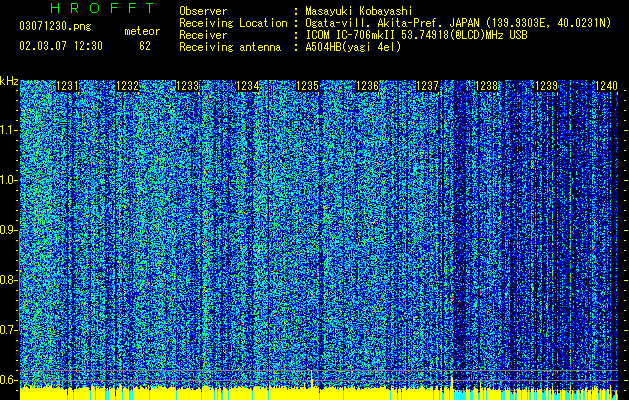
Task: Click the 1240 time marker
Action: [607, 86]
